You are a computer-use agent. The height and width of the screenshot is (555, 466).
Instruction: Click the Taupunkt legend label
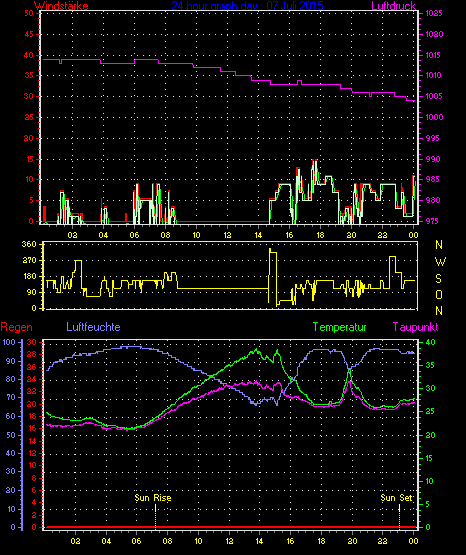(416, 327)
